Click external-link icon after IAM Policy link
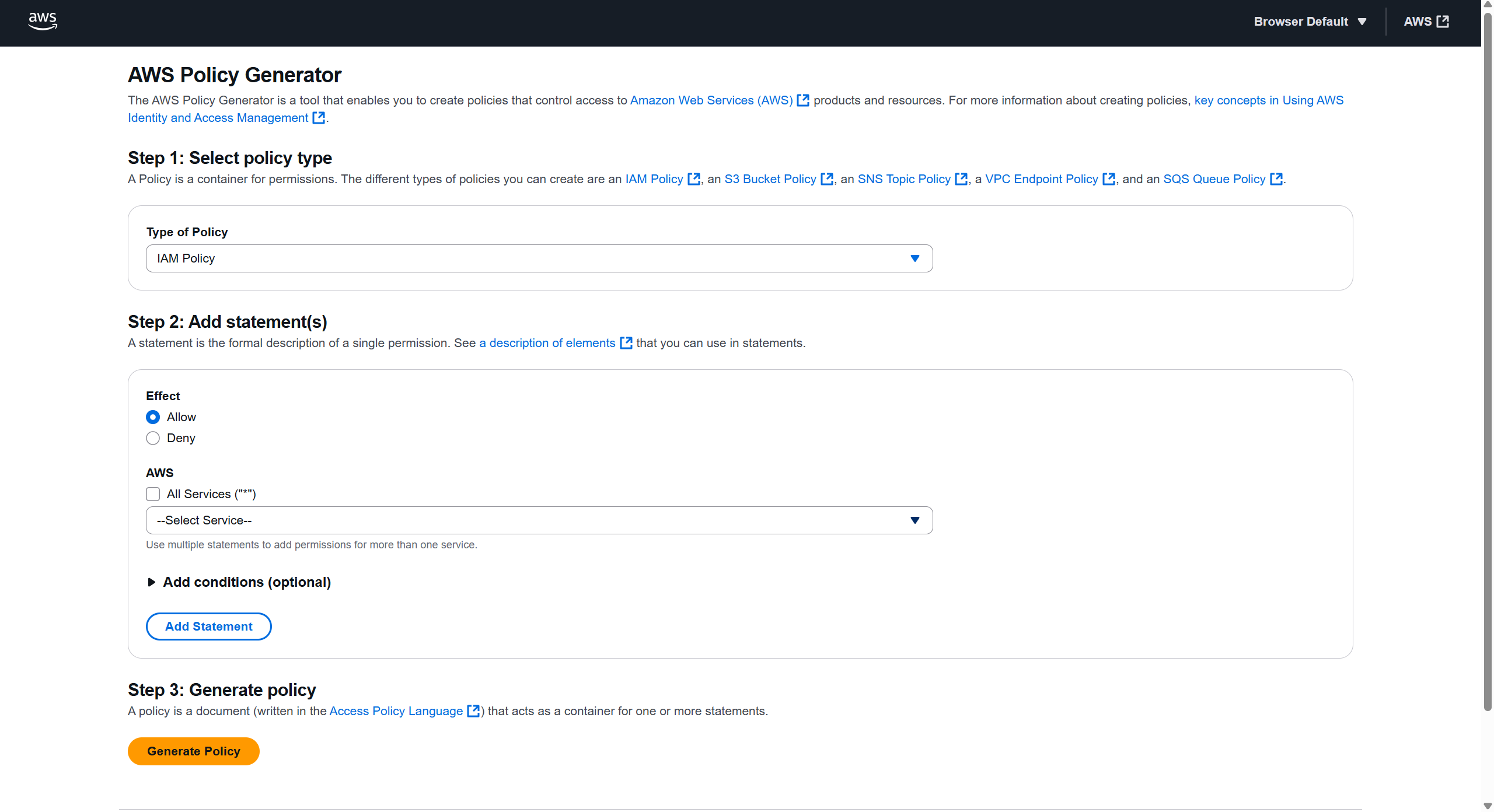1494x812 pixels. (693, 179)
